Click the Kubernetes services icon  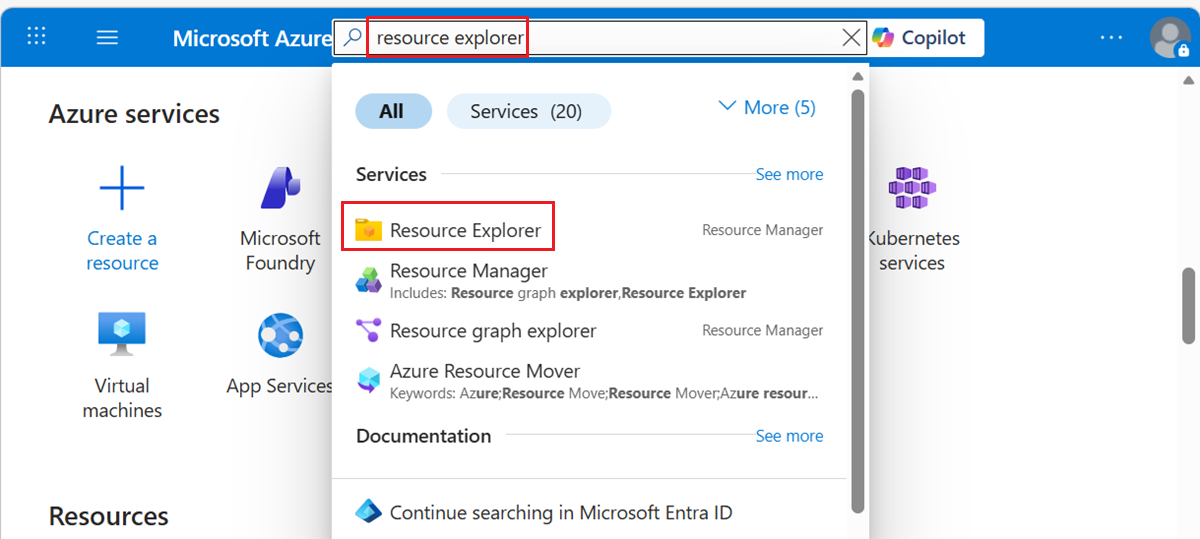coord(911,188)
